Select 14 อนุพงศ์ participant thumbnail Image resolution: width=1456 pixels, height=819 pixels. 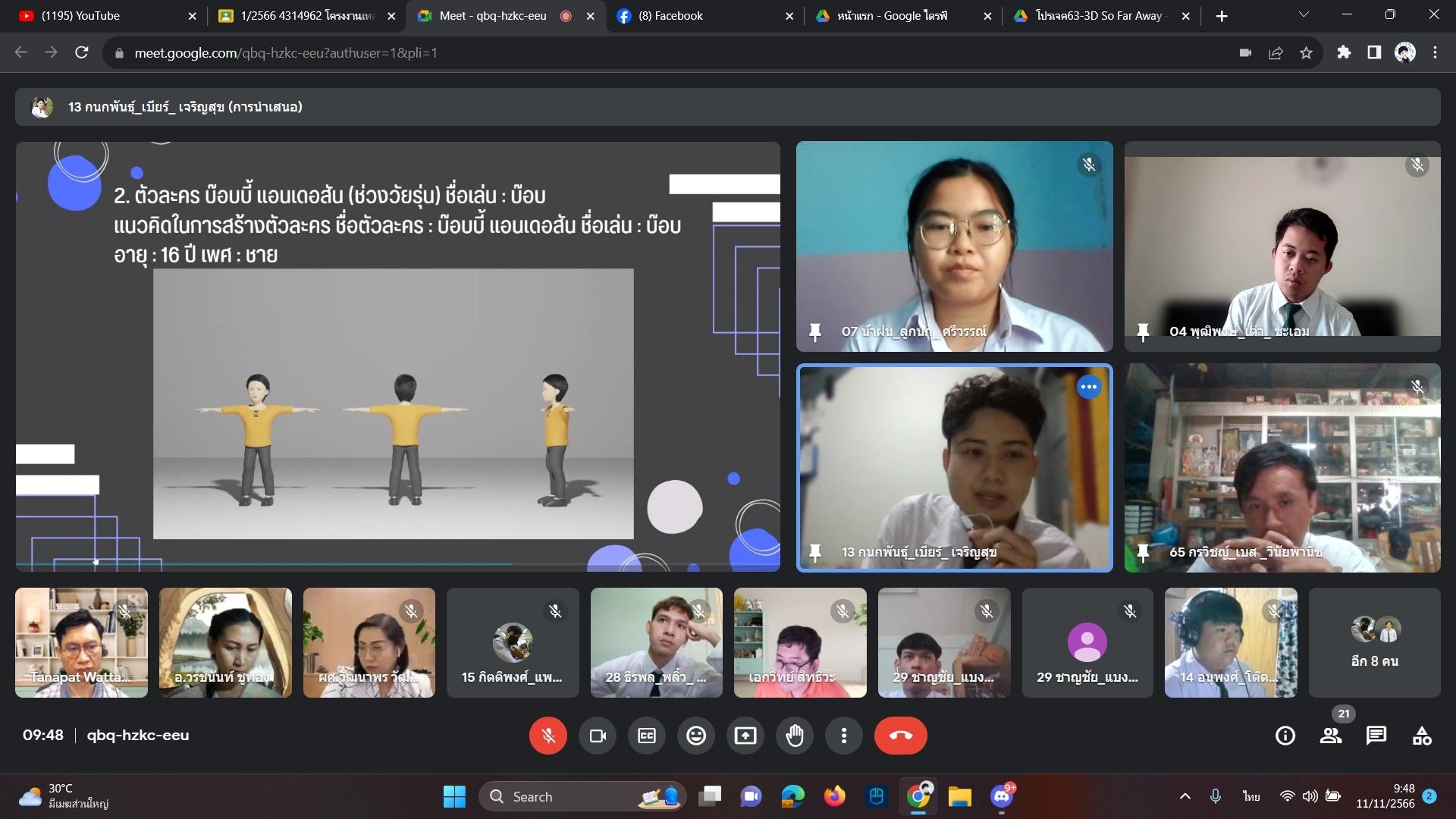[1231, 642]
